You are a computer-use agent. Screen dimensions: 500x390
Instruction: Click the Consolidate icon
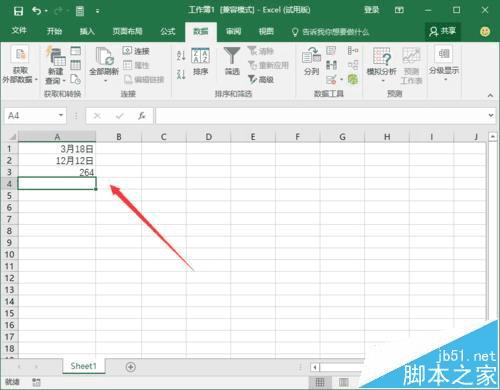353,51
